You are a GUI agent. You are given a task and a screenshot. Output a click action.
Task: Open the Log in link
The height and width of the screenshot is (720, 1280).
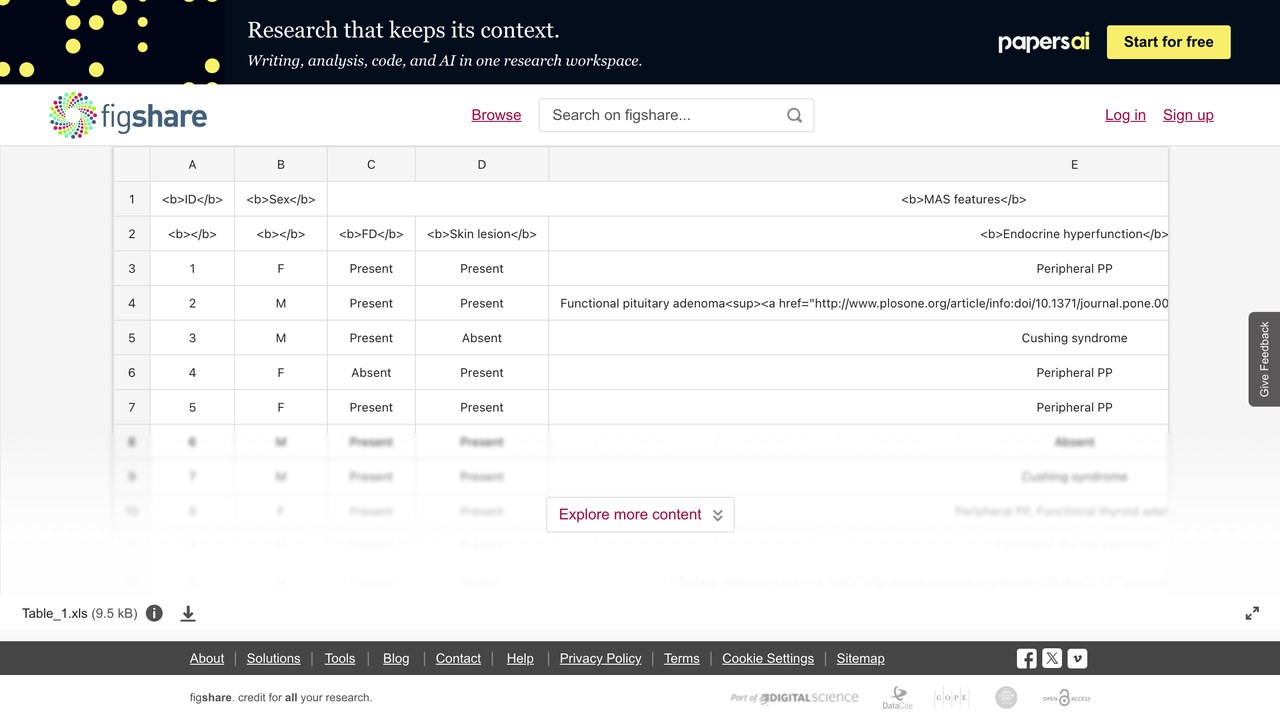pos(1125,115)
